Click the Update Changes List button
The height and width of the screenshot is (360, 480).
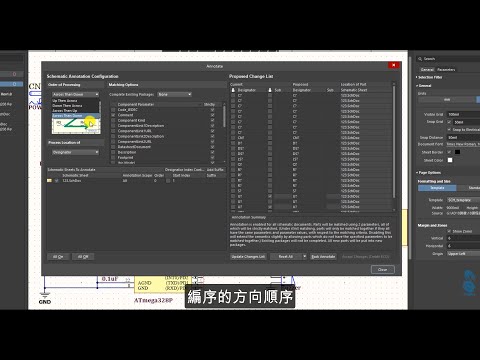(x=248, y=257)
